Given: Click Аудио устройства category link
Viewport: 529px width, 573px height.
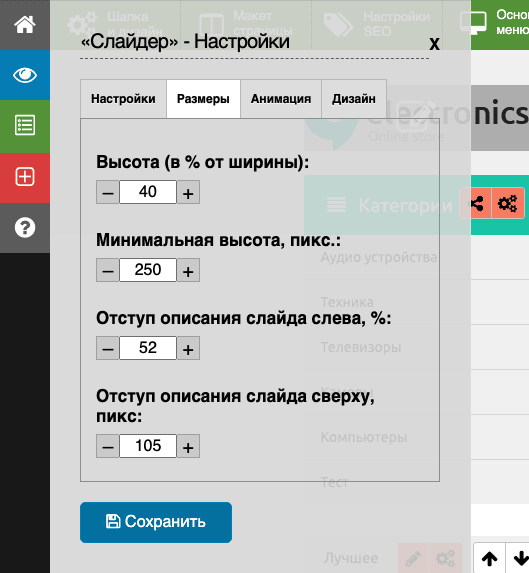Looking at the screenshot, I should click(x=378, y=258).
